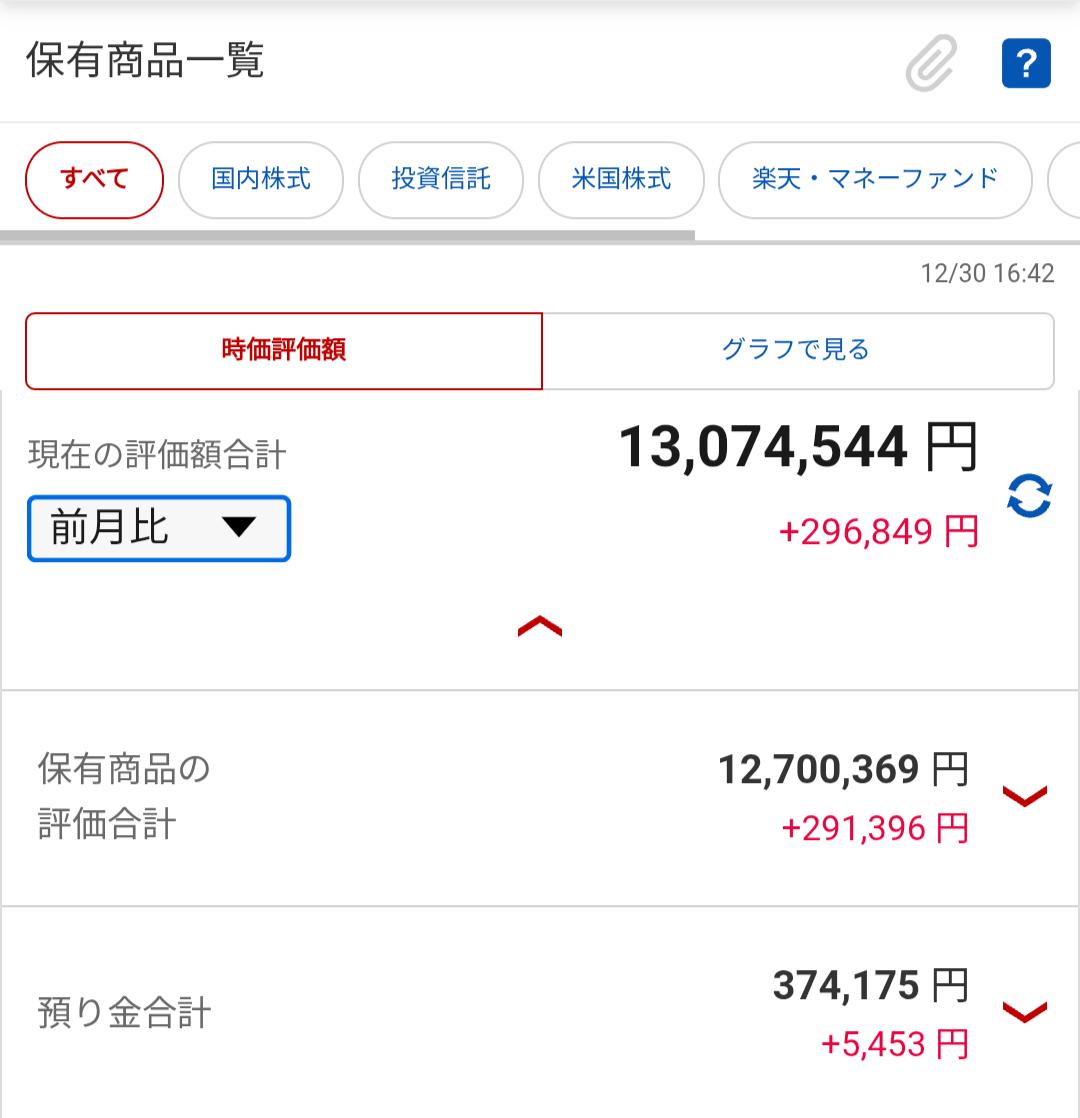Open the 前月比 comparison dropdown
Image resolution: width=1080 pixels, height=1118 pixels.
[x=159, y=528]
